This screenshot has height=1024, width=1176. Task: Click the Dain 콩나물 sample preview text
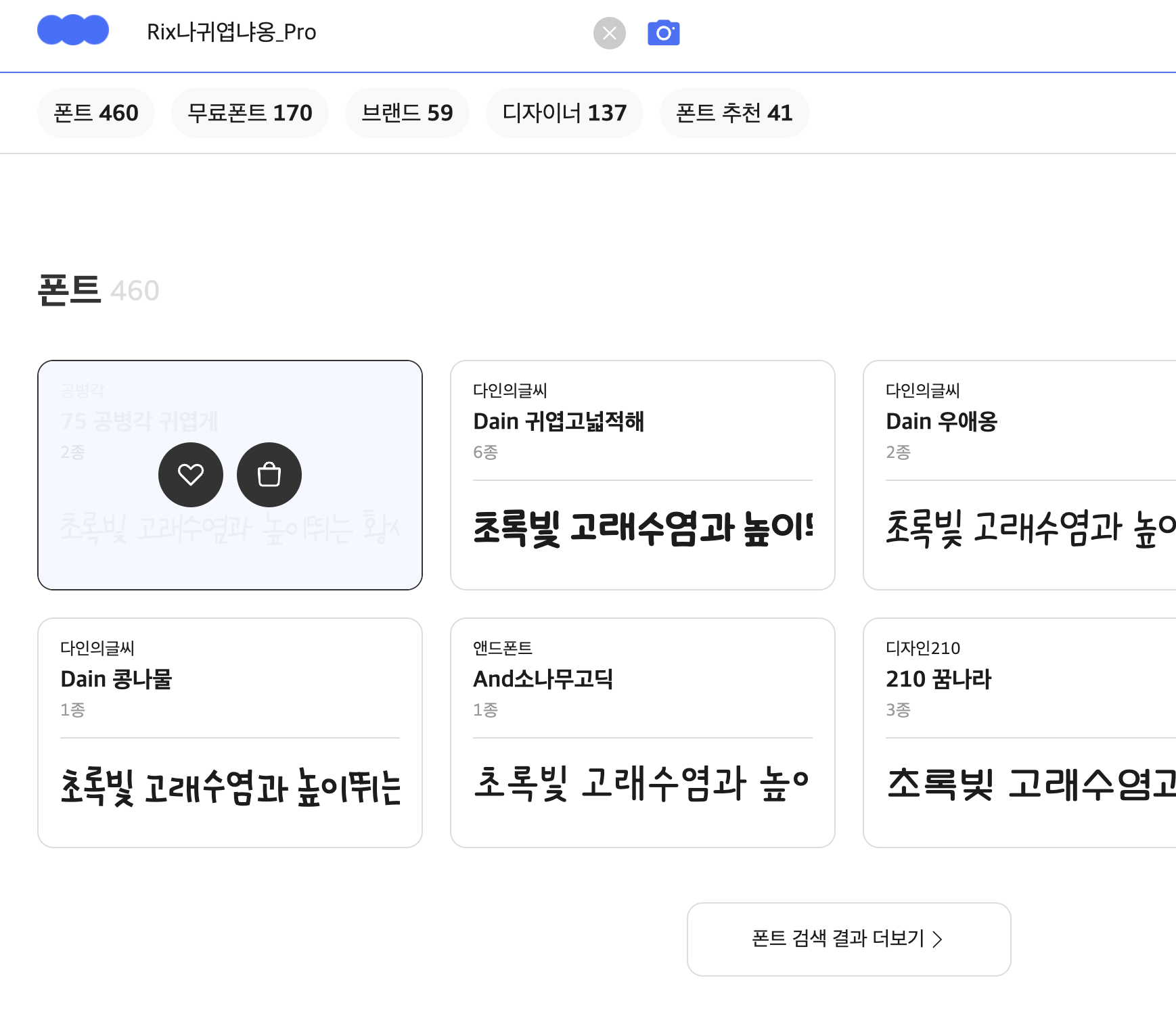point(230,787)
